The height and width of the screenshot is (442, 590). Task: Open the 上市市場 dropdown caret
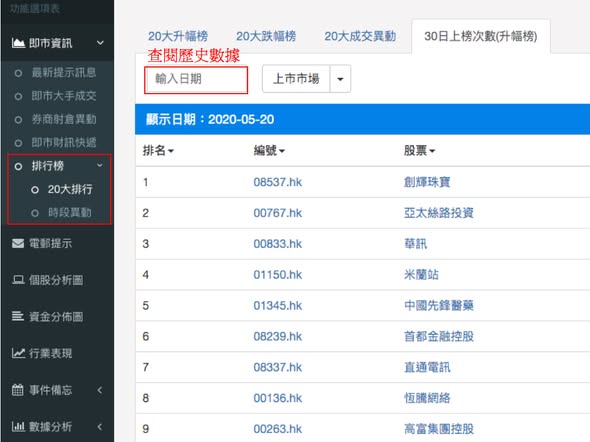[340, 79]
